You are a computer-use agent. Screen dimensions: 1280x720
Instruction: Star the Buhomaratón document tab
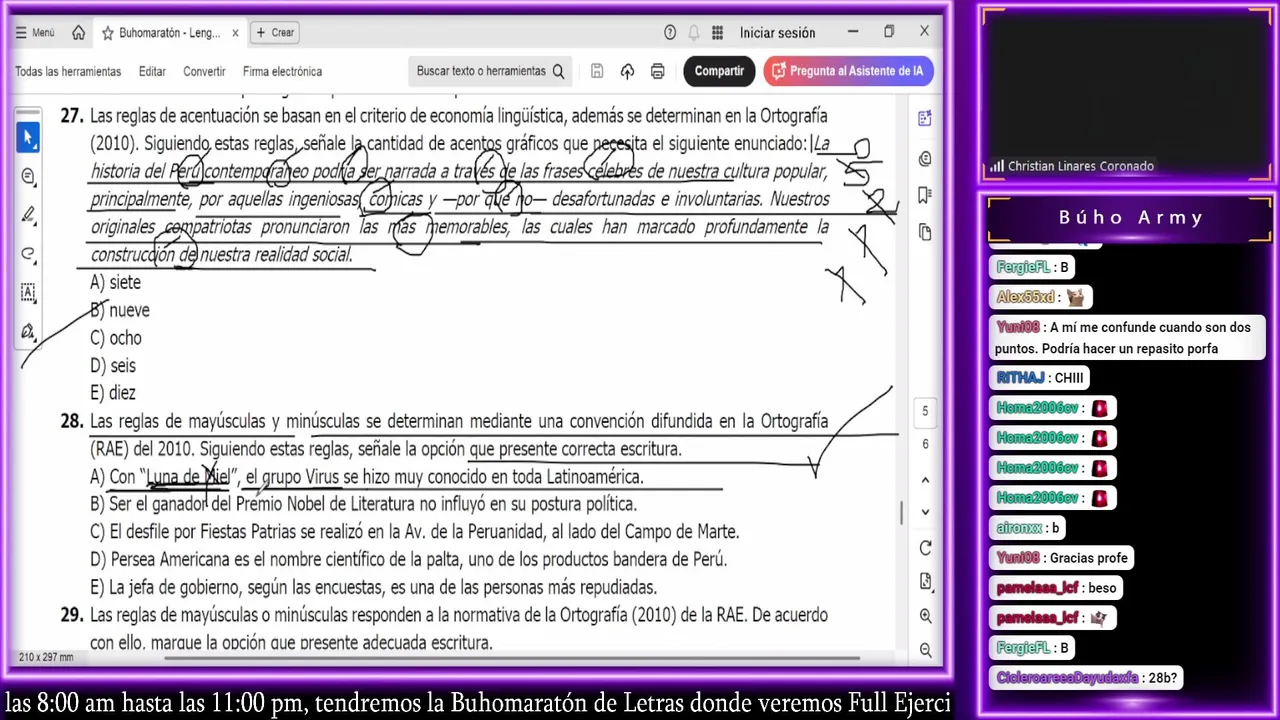(x=107, y=33)
